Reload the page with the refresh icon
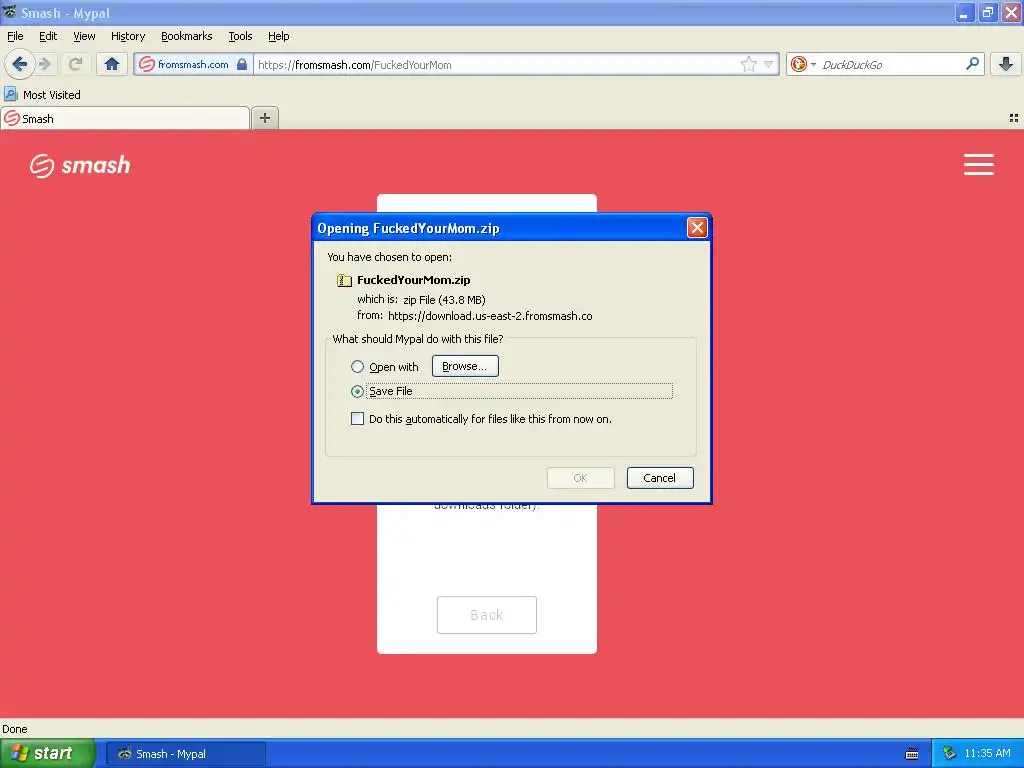The height and width of the screenshot is (768, 1024). point(75,64)
